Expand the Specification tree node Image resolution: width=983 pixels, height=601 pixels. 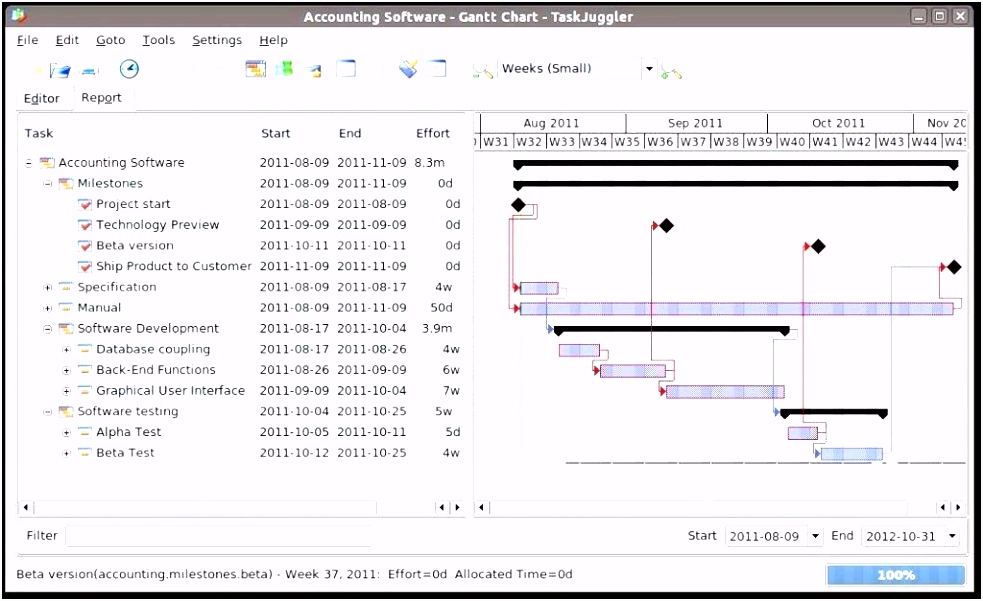(x=48, y=288)
